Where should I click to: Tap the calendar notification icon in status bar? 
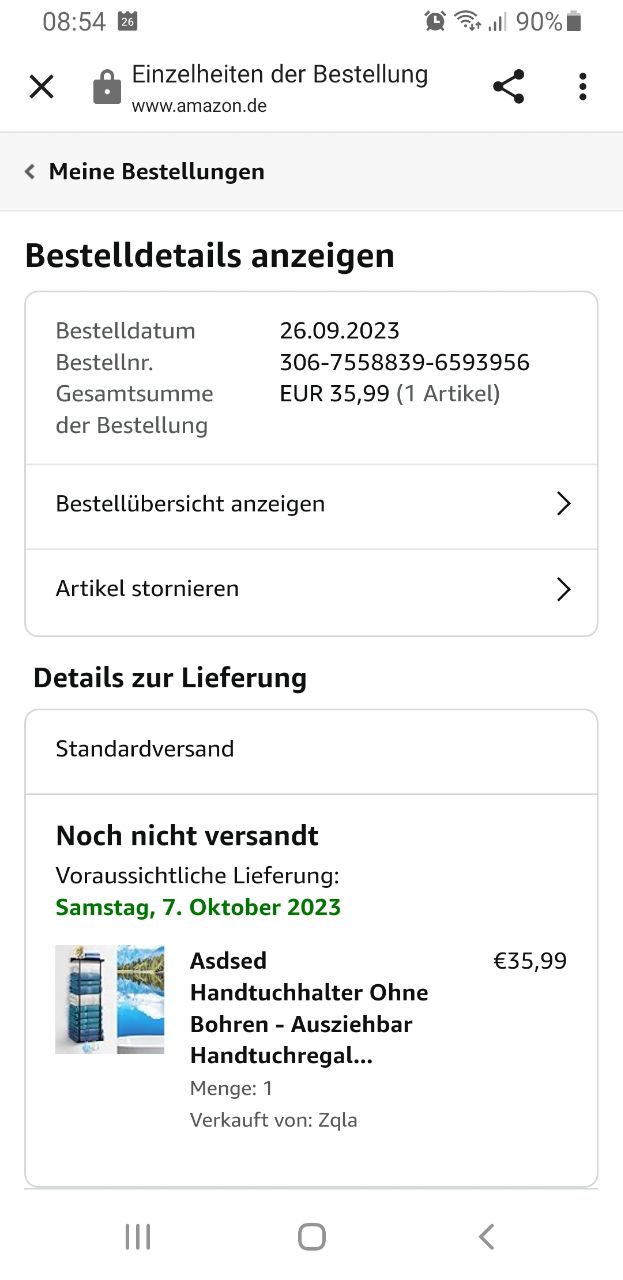[x=128, y=21]
